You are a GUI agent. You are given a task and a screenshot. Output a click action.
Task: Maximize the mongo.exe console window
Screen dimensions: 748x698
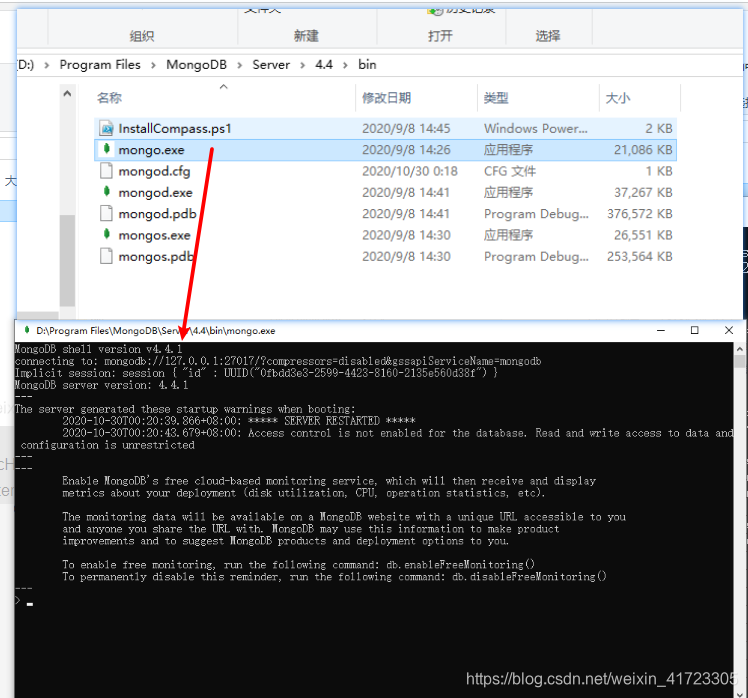[x=695, y=330]
